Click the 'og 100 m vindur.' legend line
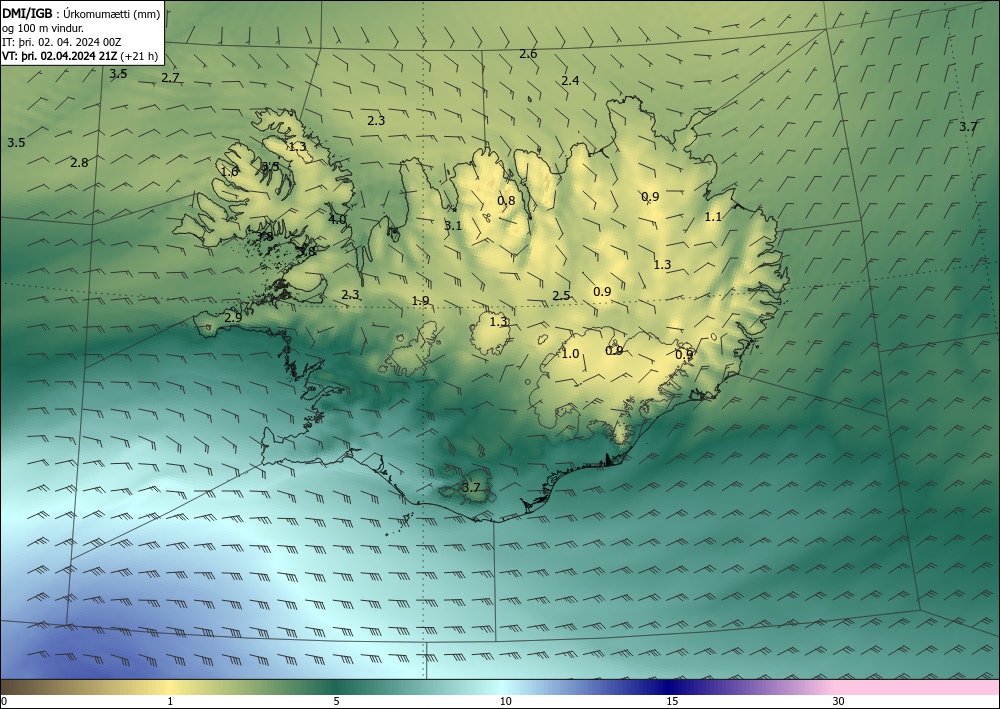The width and height of the screenshot is (1000, 709). (x=43, y=28)
